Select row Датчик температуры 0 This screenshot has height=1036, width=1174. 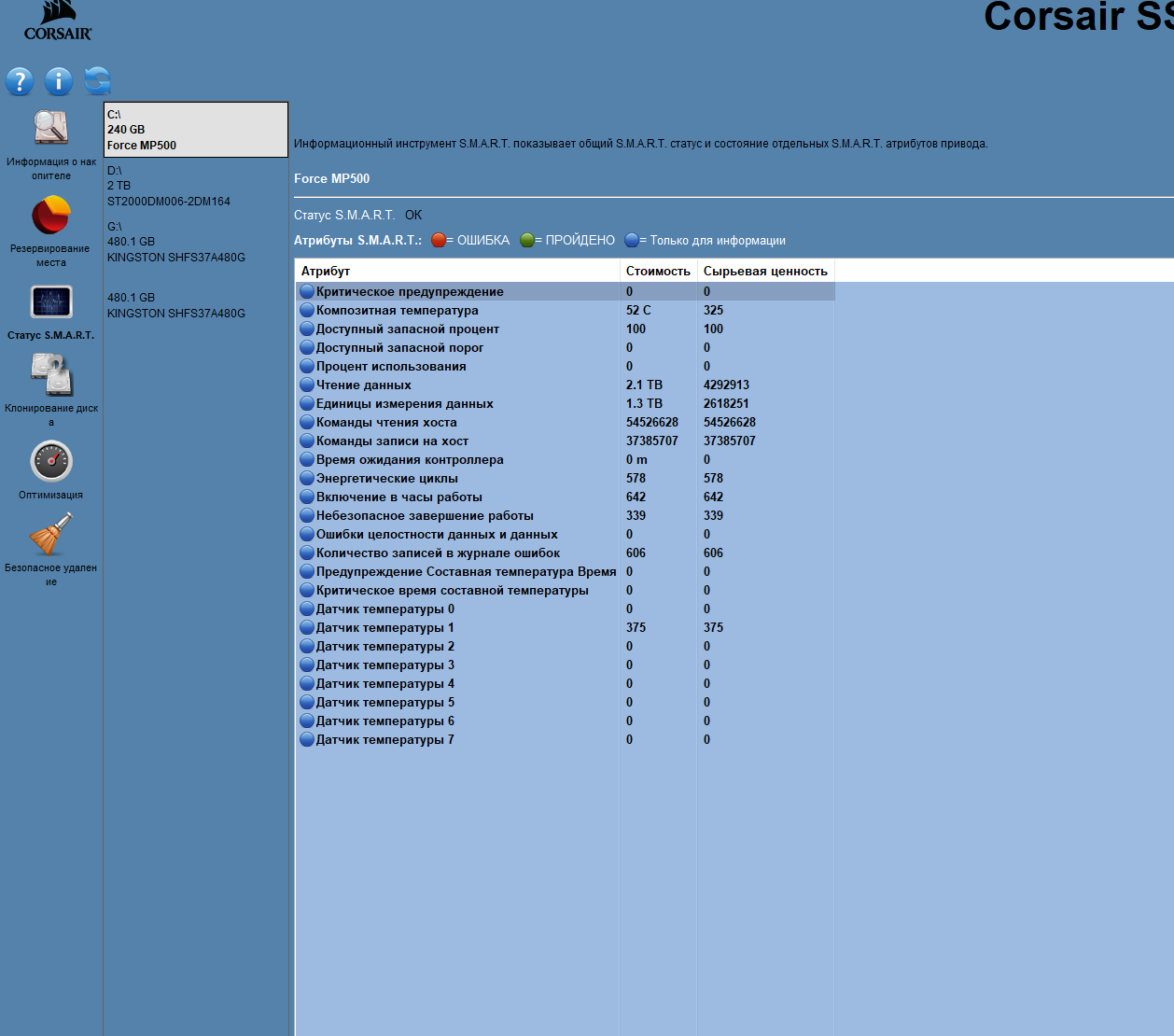tap(566, 609)
